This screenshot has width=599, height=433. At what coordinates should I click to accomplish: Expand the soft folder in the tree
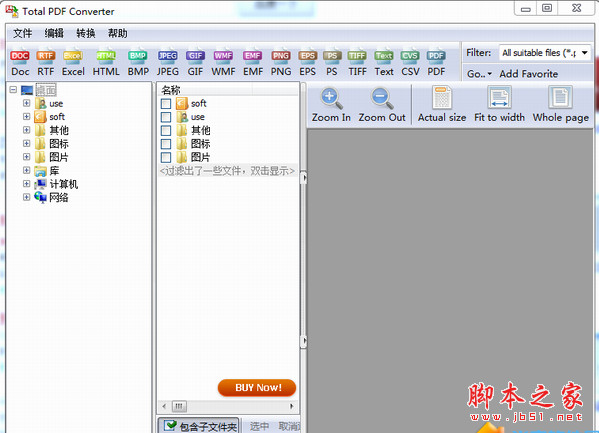[x=26, y=117]
